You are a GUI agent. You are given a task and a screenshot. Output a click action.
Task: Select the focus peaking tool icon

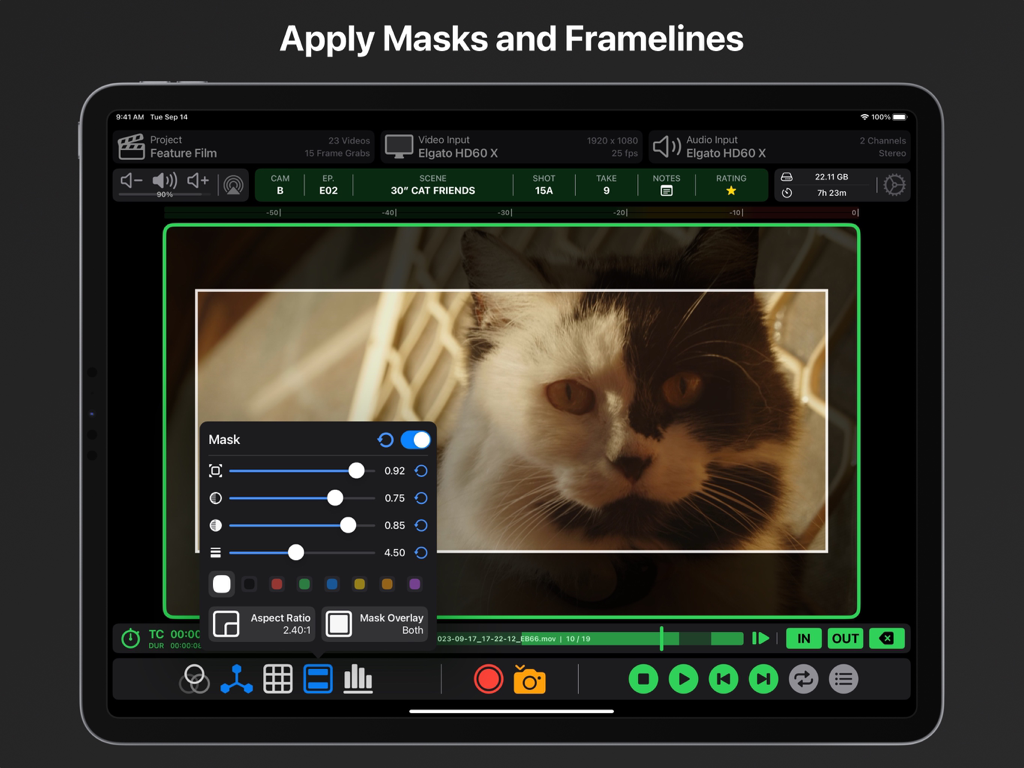tap(237, 679)
